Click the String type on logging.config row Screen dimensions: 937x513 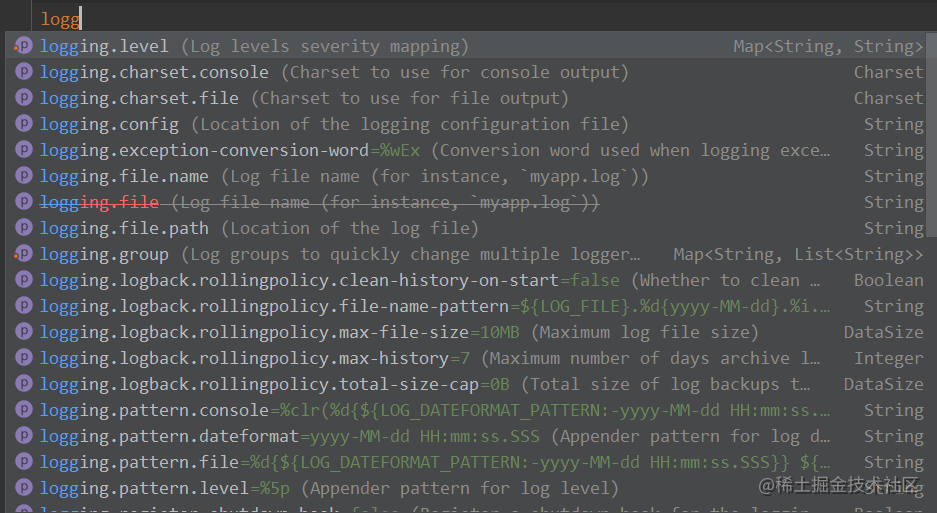click(x=894, y=124)
